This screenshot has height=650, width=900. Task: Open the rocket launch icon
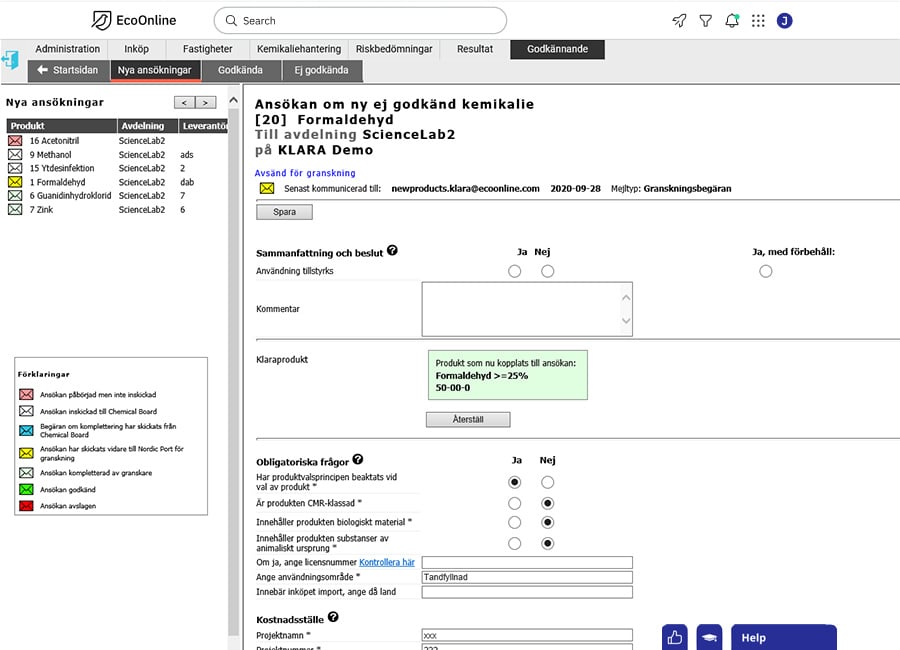coord(679,21)
